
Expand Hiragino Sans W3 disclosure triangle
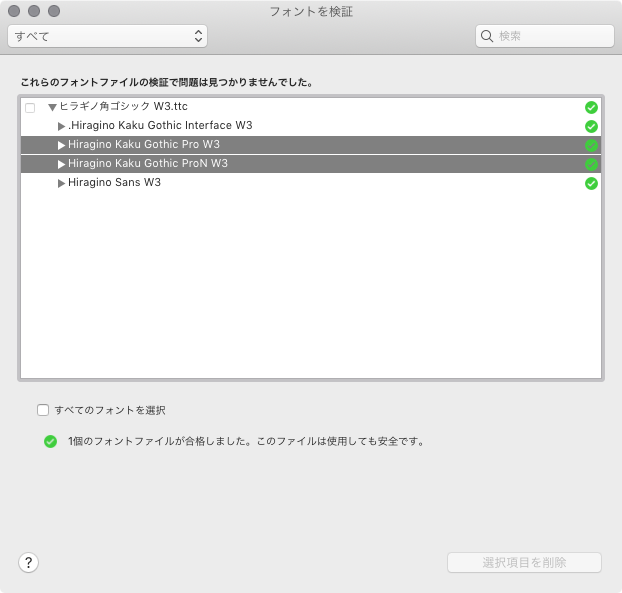click(x=61, y=183)
